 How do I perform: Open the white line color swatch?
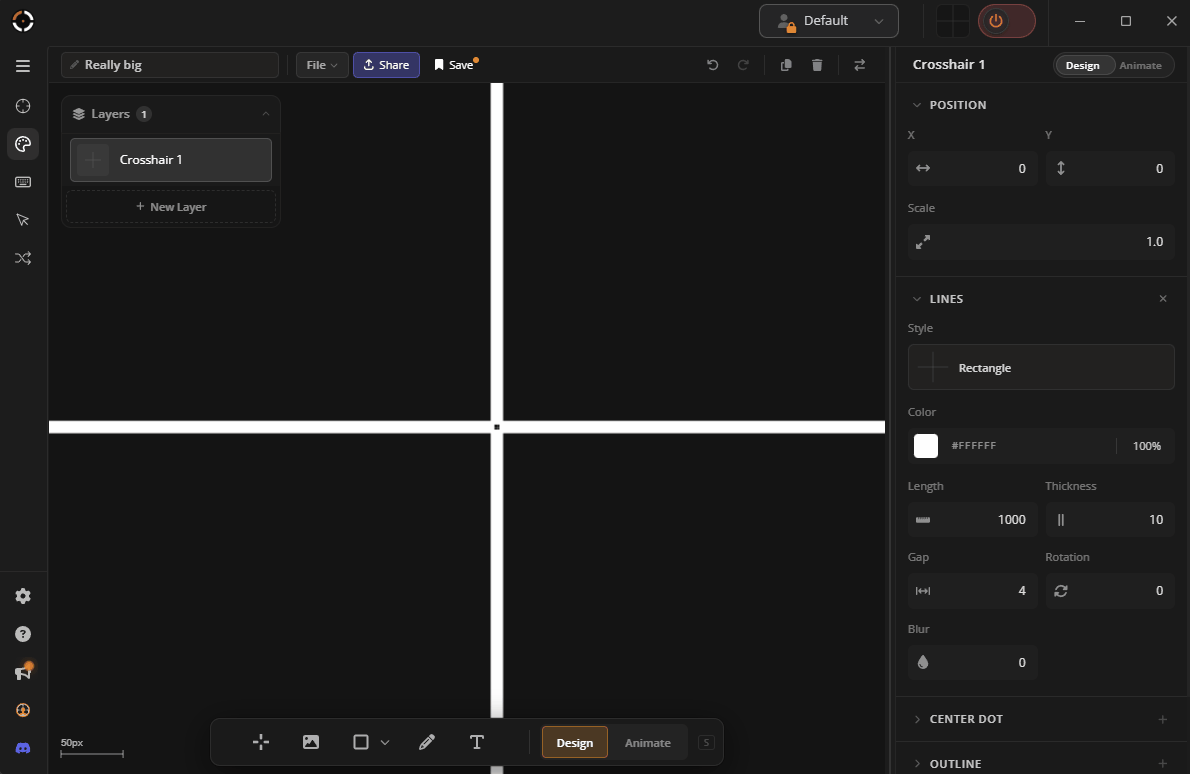pos(926,445)
